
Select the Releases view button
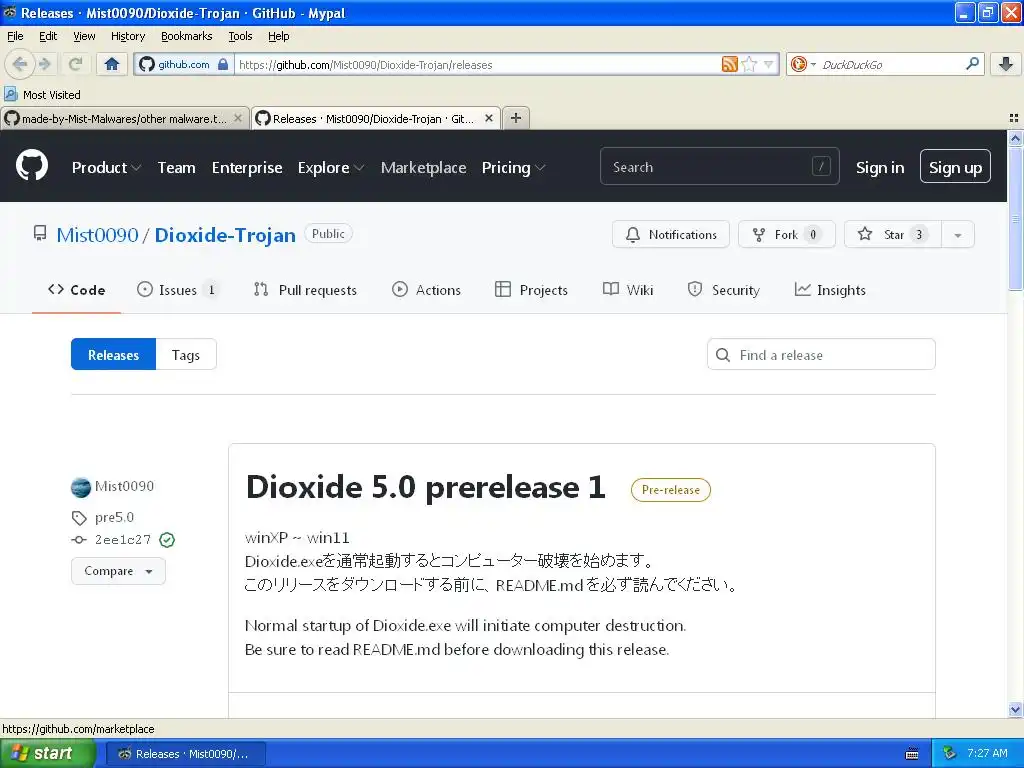coord(114,355)
